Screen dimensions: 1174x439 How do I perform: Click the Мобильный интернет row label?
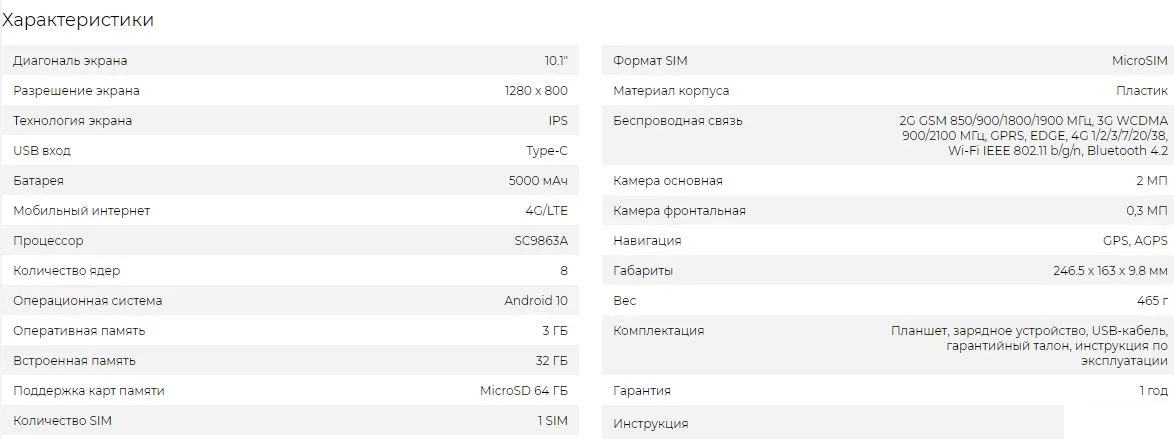click(81, 211)
